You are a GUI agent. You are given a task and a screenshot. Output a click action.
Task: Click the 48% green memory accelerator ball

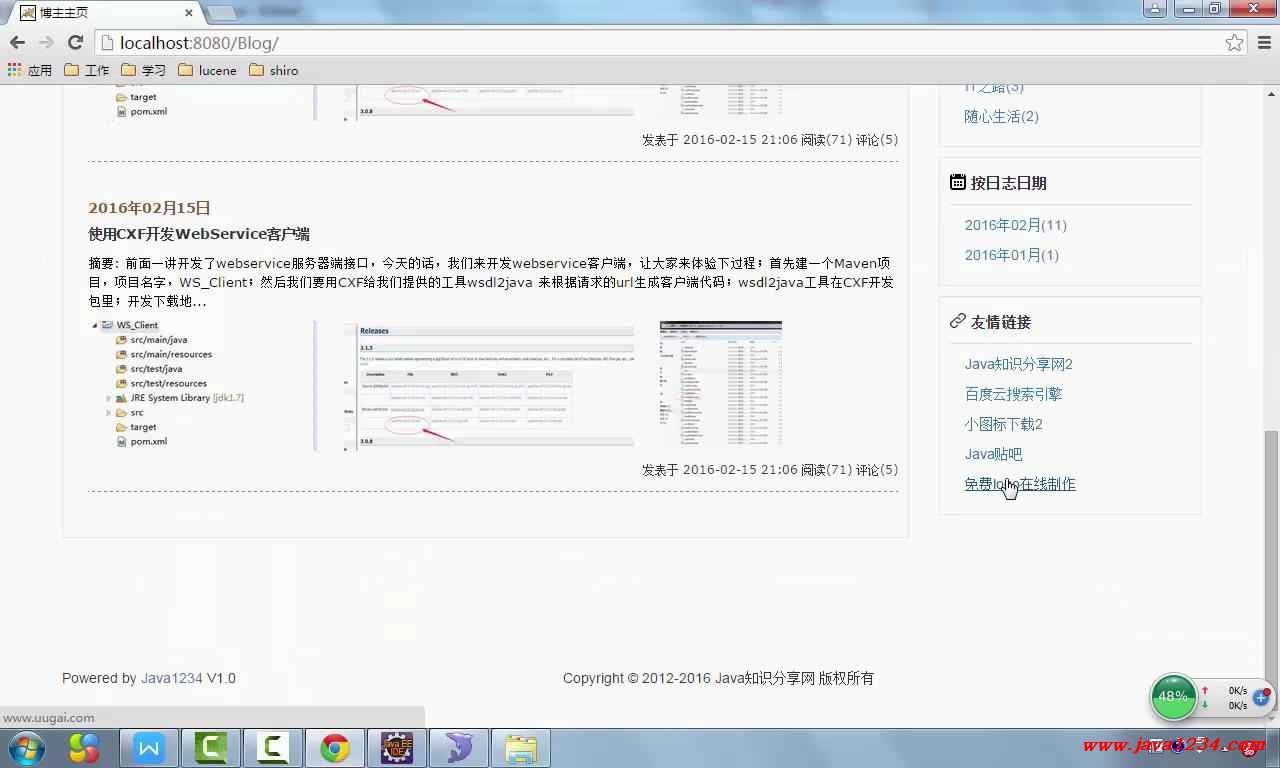coord(1173,696)
